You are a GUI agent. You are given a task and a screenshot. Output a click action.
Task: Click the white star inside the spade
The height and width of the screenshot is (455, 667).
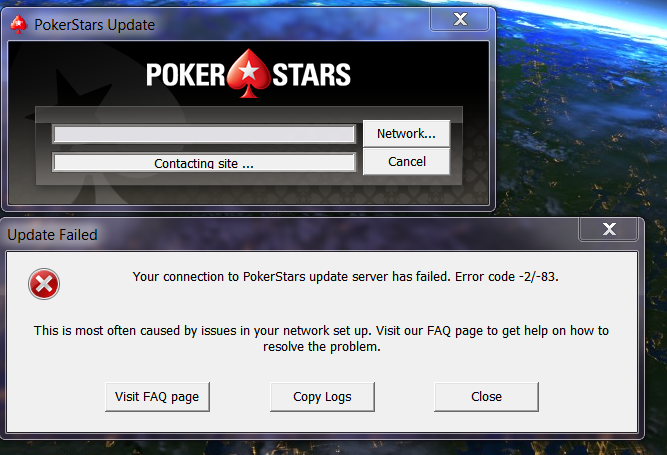click(248, 70)
